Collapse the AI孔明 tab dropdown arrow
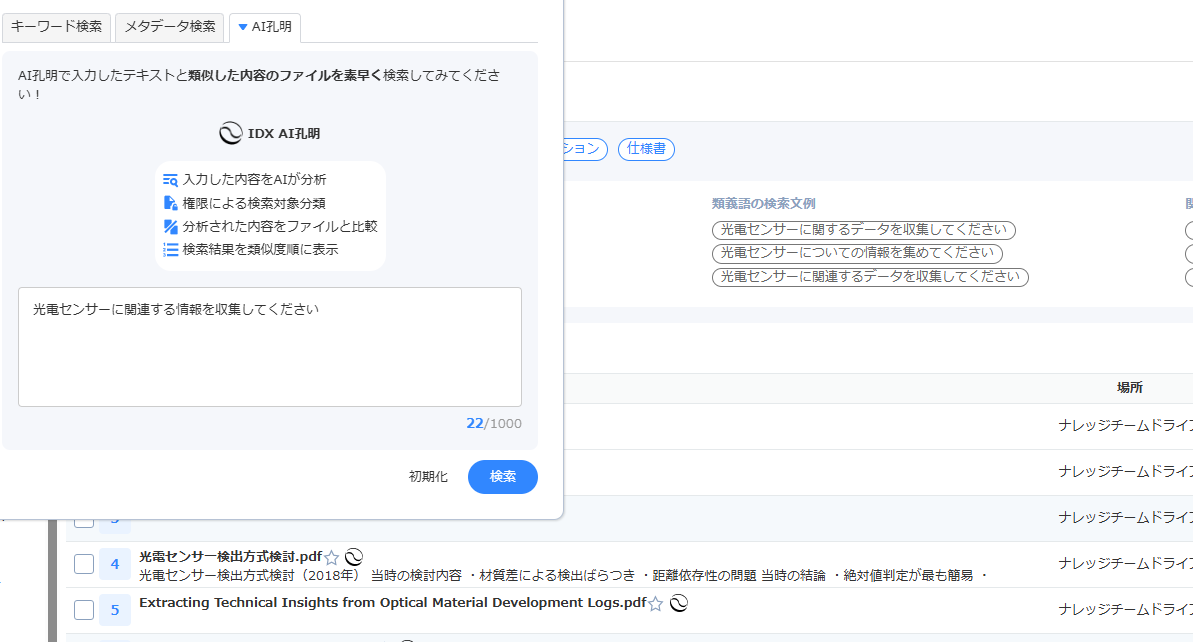 (243, 27)
